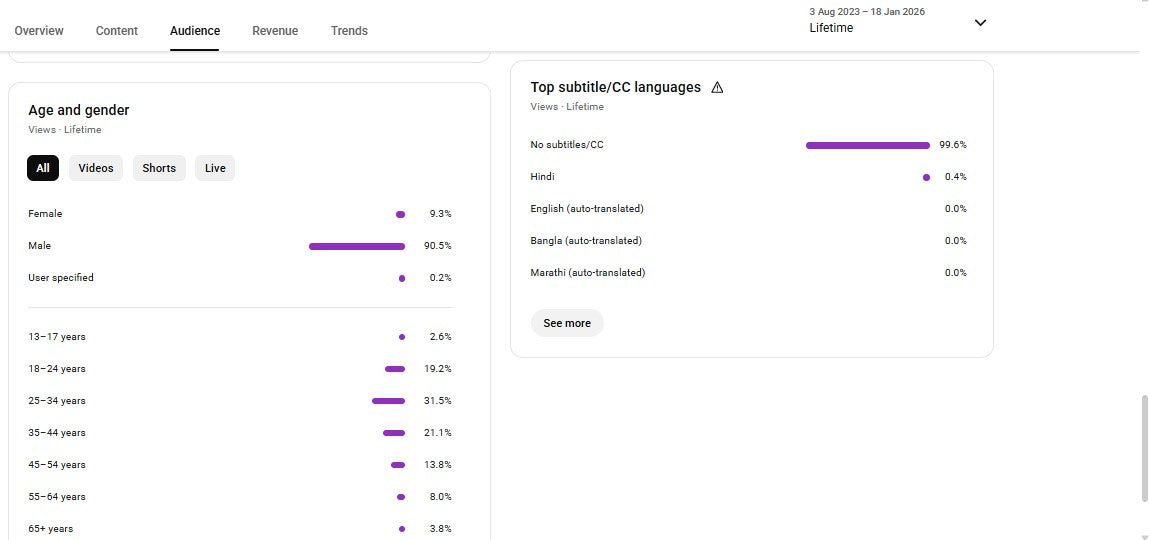This screenshot has width=1149, height=540.
Task: Click See more subtitle languages
Action: 567,323
